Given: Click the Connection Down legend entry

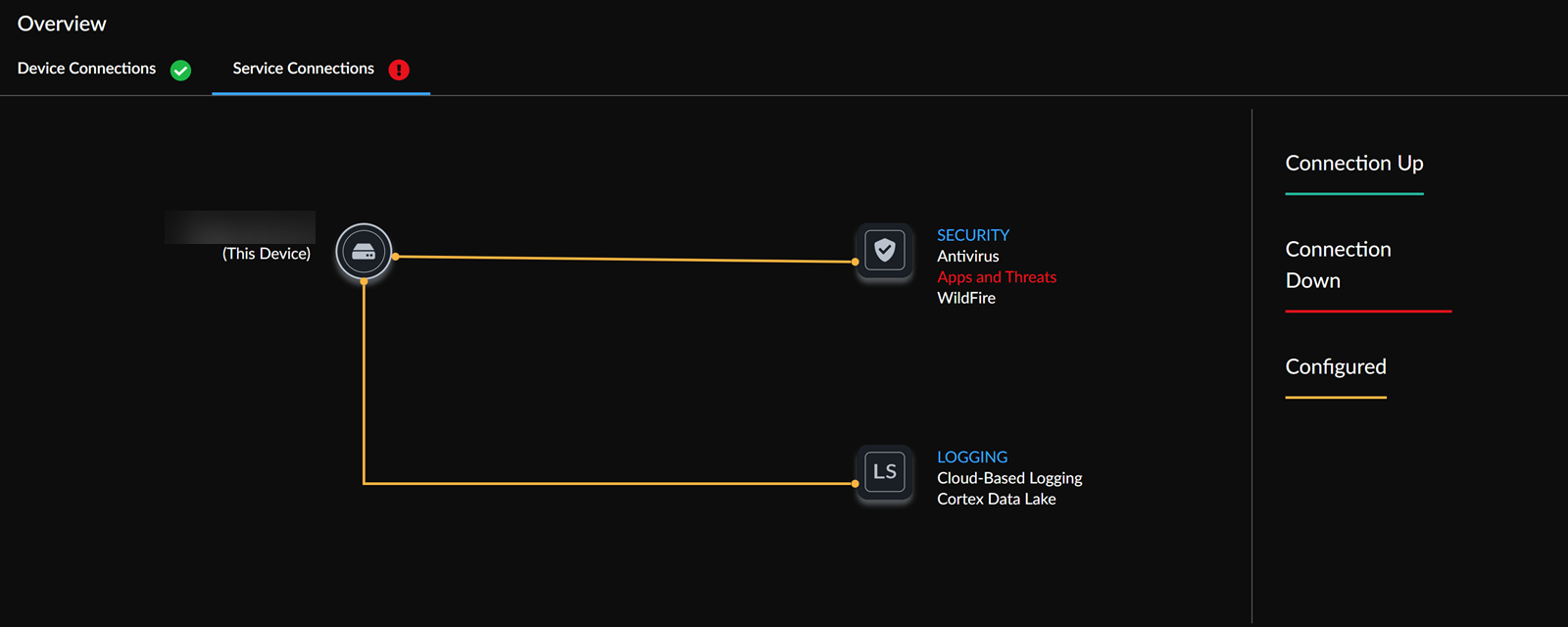Looking at the screenshot, I should coord(1337,265).
